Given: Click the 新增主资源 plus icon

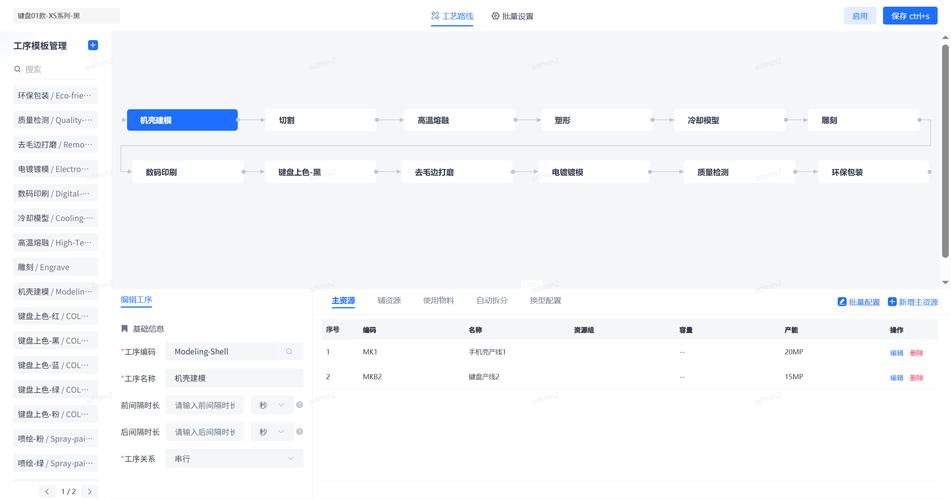Looking at the screenshot, I should pyautogui.click(x=892, y=302).
